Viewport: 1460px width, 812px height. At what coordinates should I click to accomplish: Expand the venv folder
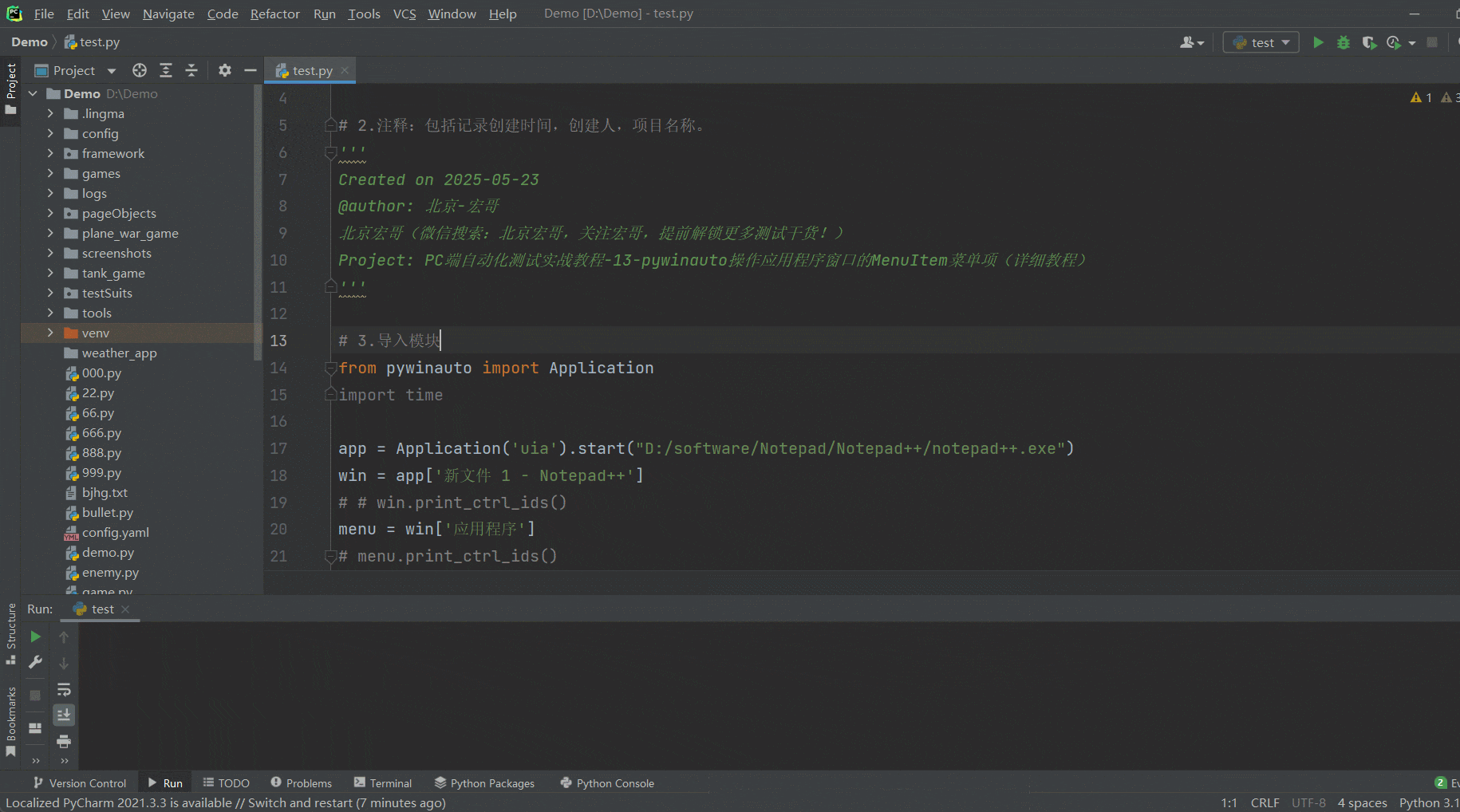pos(50,333)
